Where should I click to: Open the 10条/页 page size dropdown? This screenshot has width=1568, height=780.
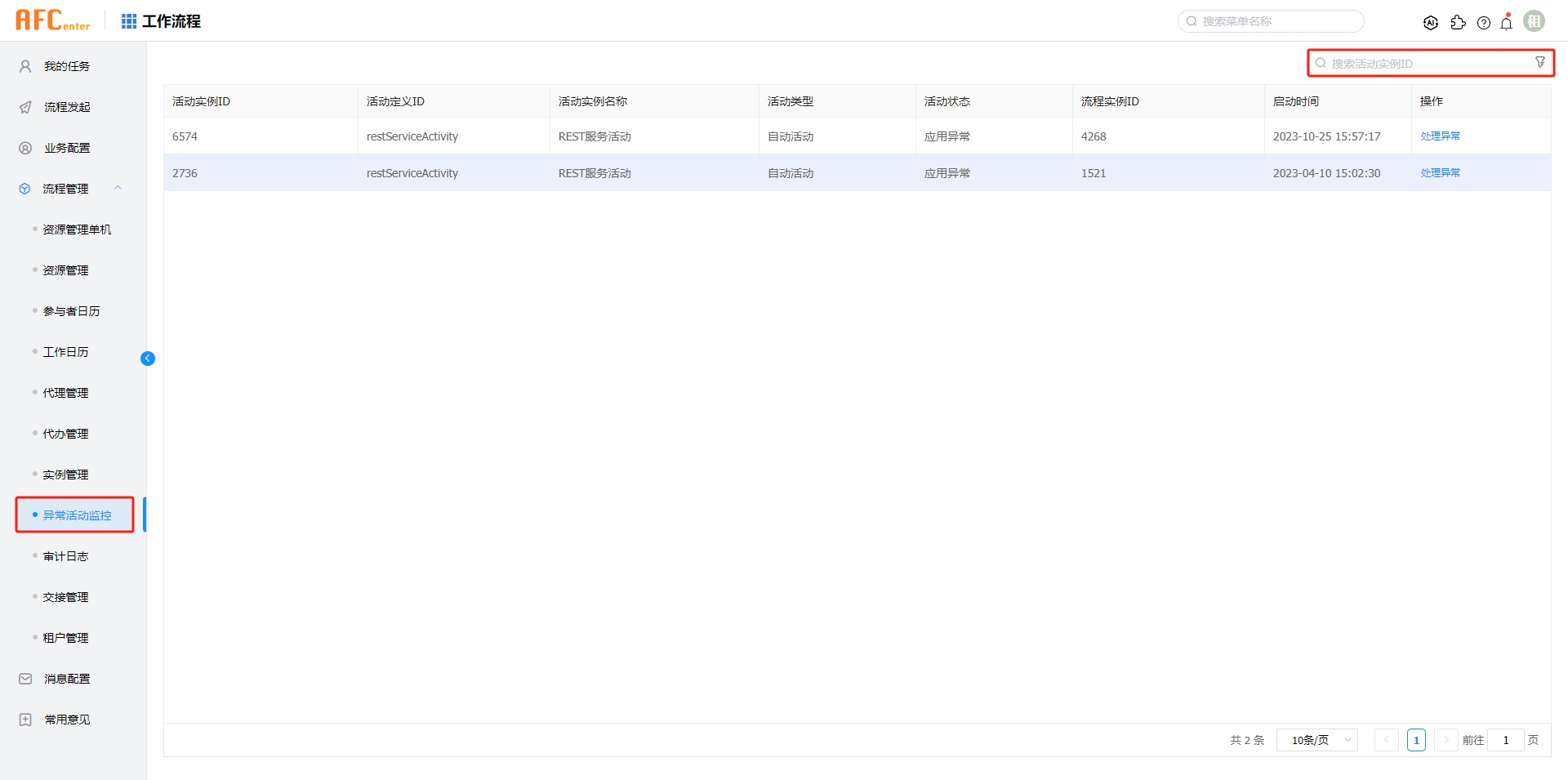pyautogui.click(x=1316, y=740)
